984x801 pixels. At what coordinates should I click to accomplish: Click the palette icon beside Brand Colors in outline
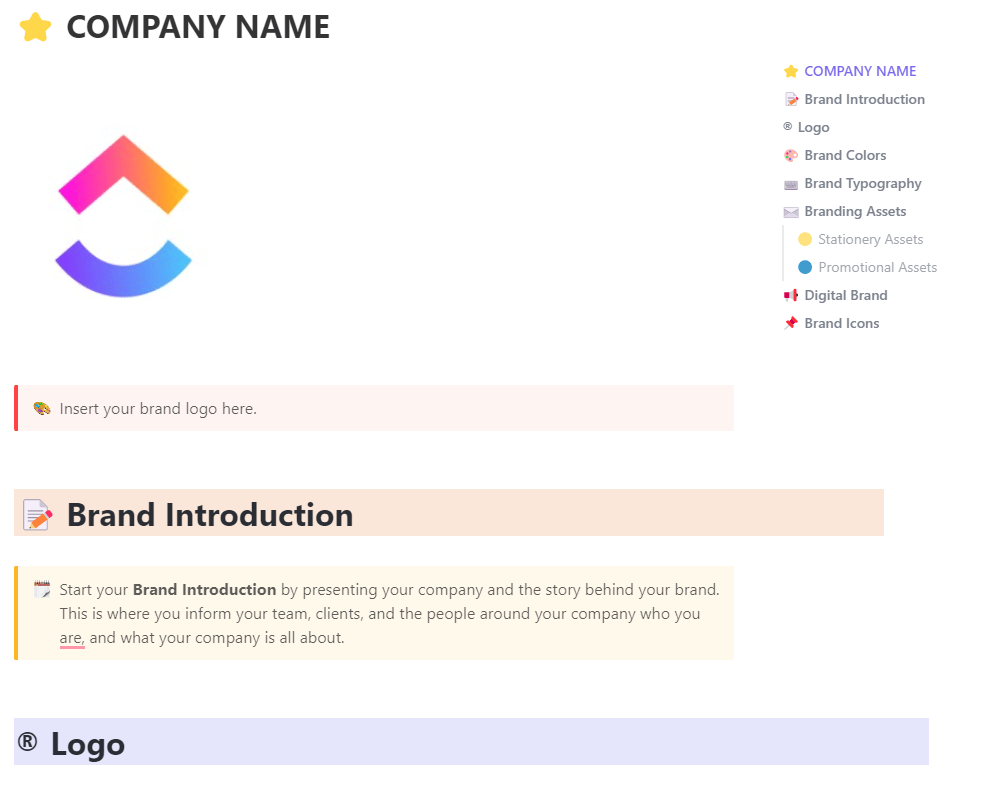click(791, 155)
